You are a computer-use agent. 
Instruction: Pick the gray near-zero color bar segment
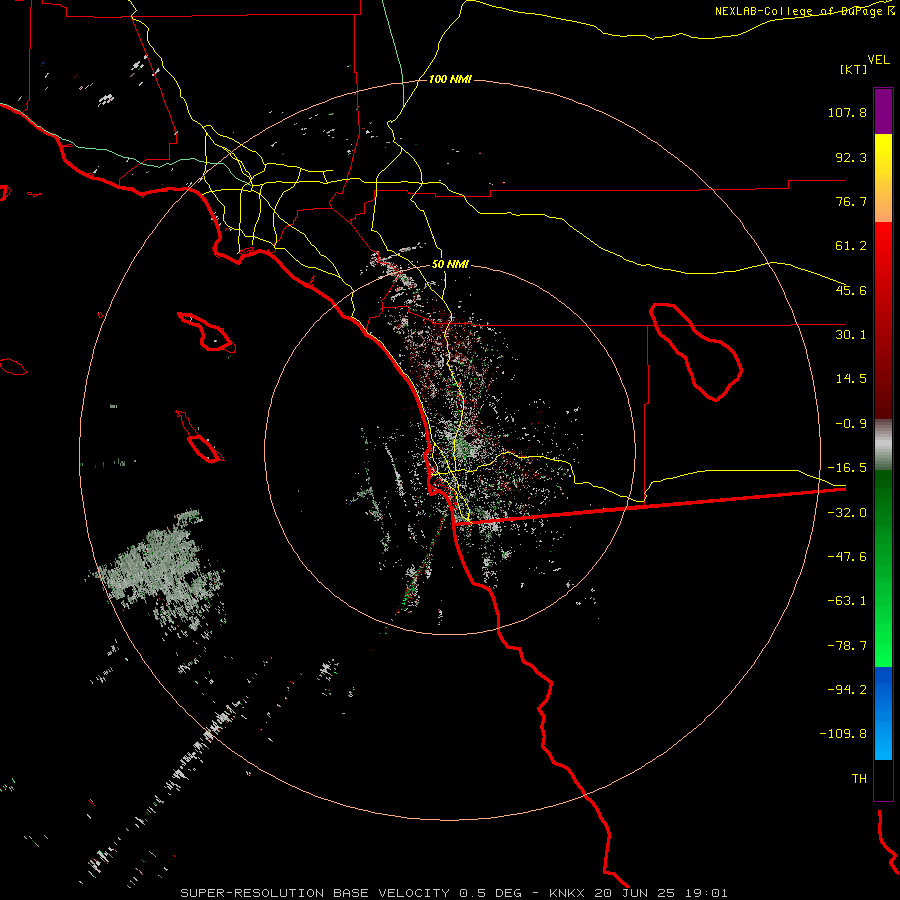click(x=883, y=445)
